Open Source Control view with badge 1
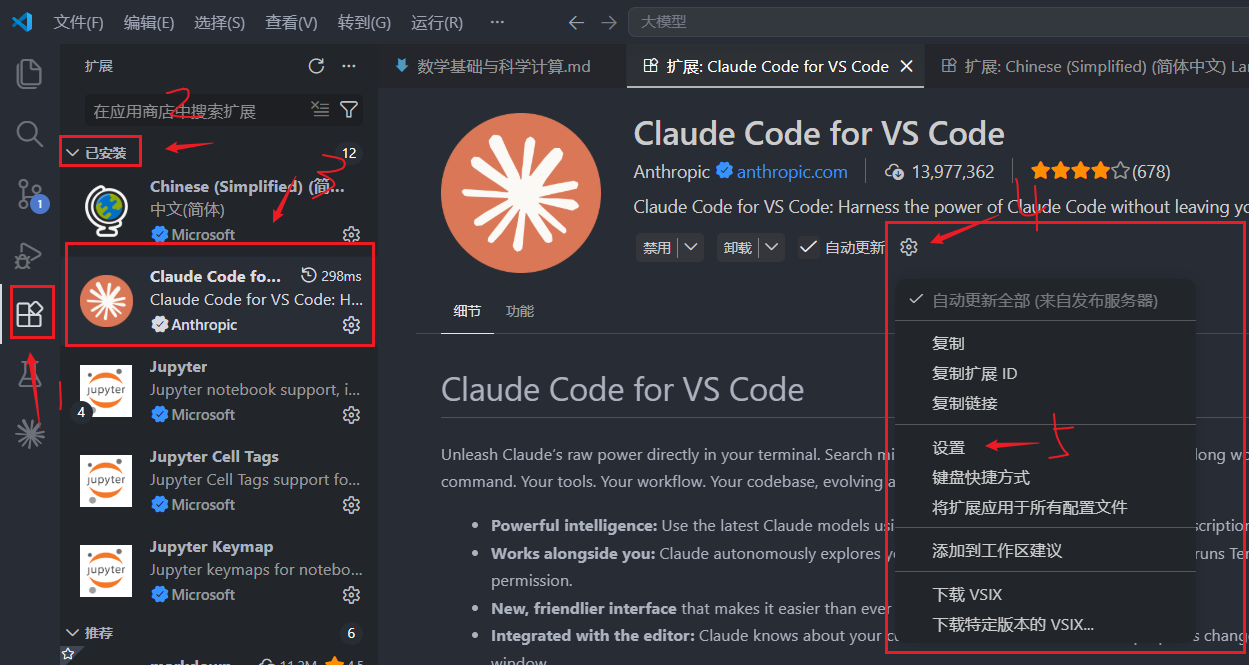The height and width of the screenshot is (665, 1249). (30, 194)
